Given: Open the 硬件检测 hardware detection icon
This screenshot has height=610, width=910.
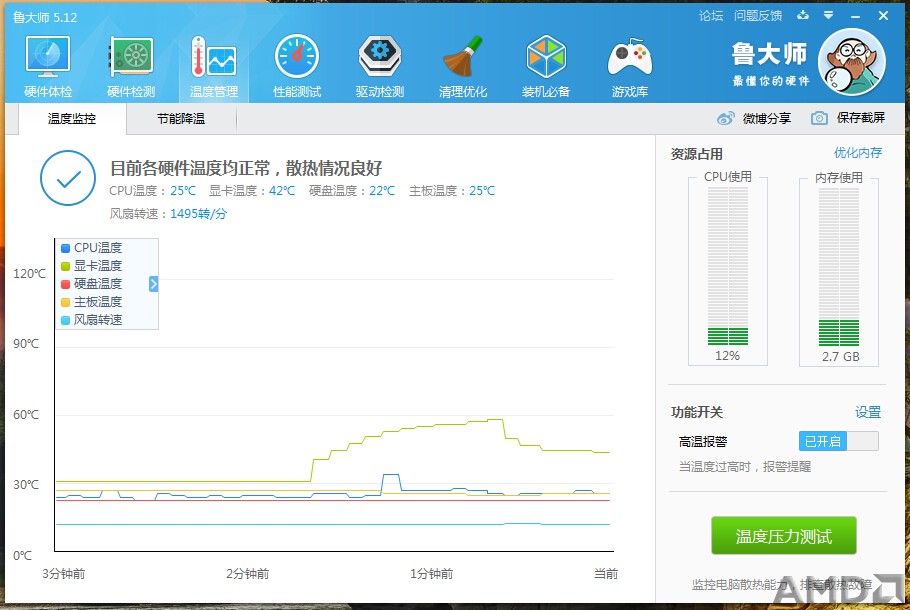Looking at the screenshot, I should [131, 57].
